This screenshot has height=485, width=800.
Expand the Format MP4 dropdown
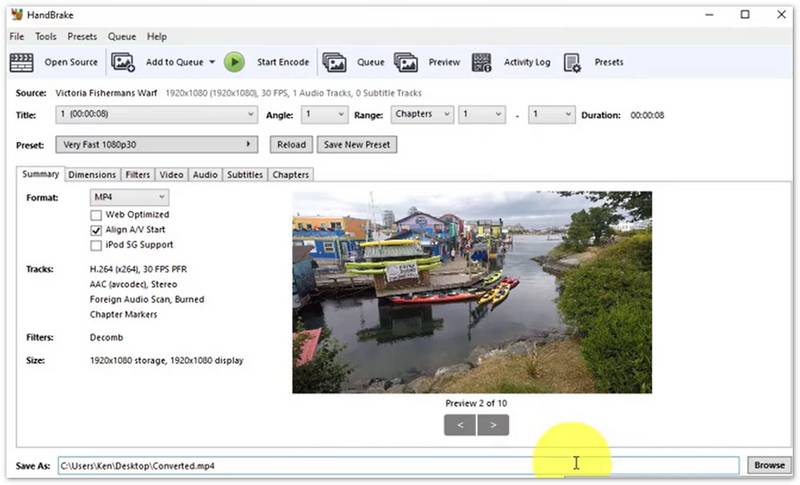point(129,198)
